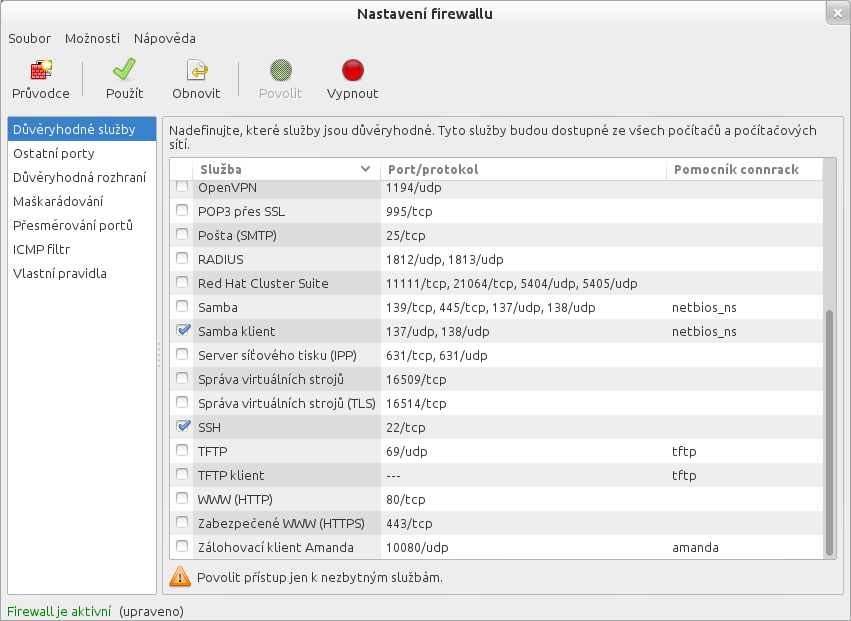Select the Zabezpečené WWW (HTTPS) row
The image size is (851, 621).
click(x=280, y=523)
